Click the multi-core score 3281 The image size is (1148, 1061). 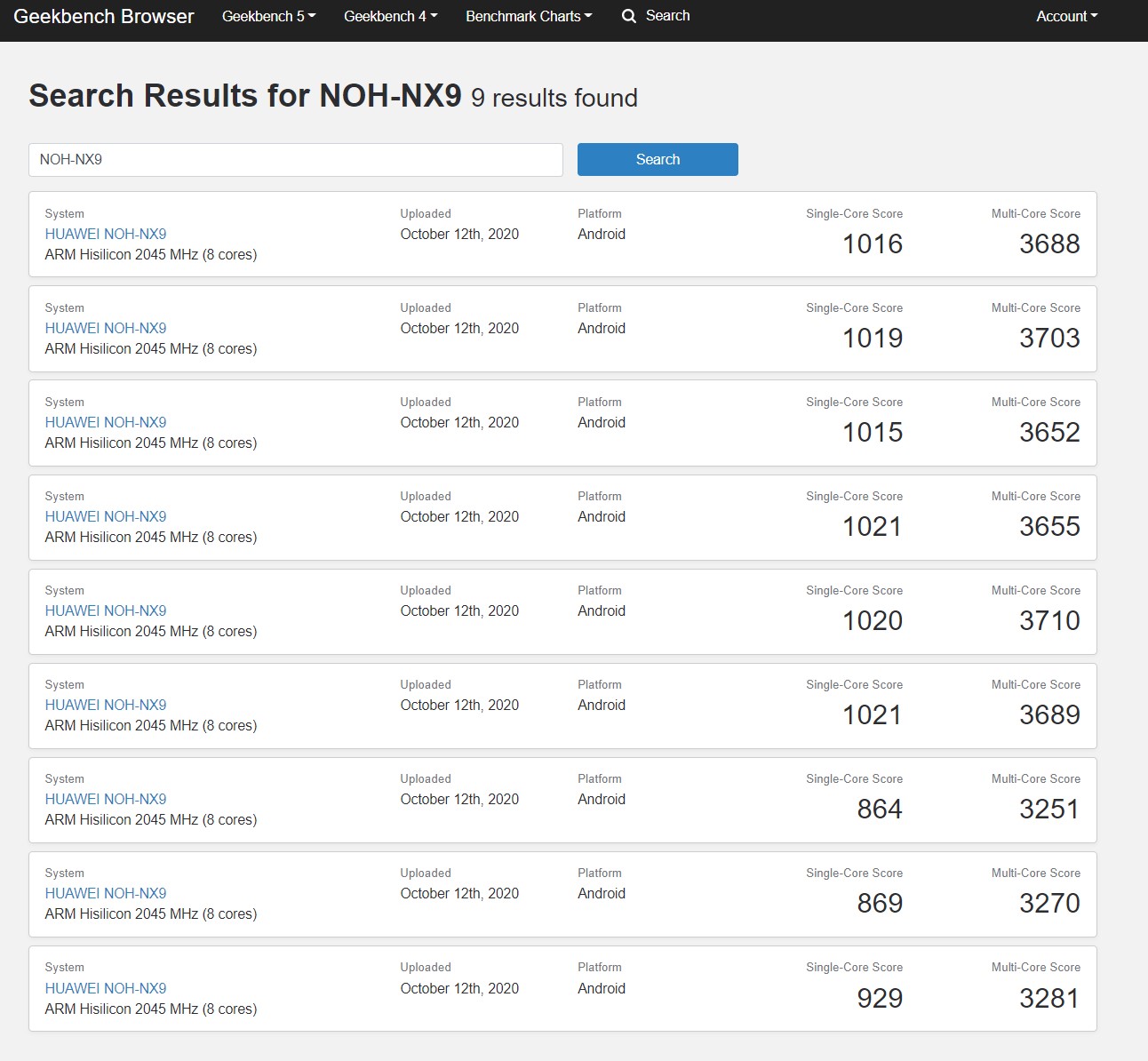tap(1049, 998)
